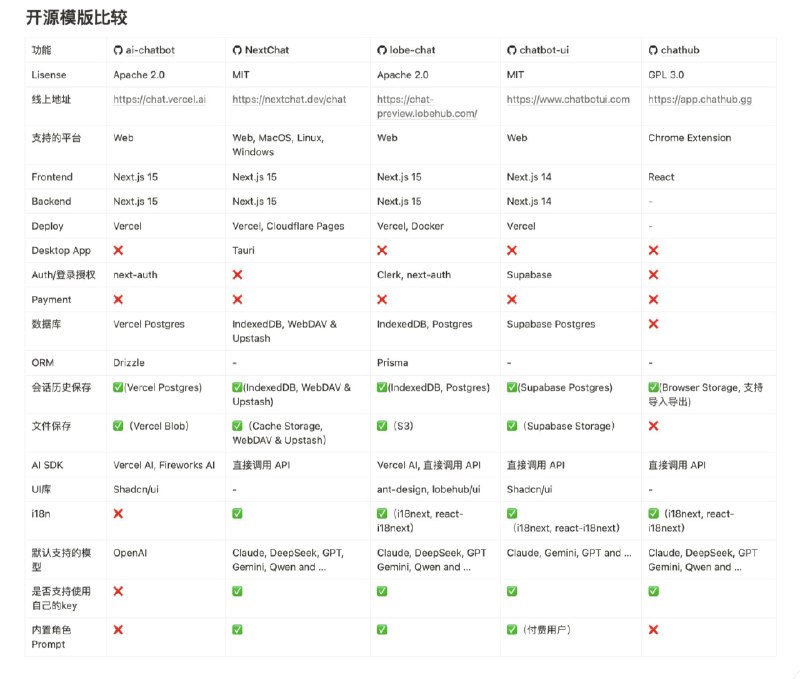This screenshot has height=679, width=800.
Task: Open the https://chat.vercel.ai link
Action: tap(159, 99)
